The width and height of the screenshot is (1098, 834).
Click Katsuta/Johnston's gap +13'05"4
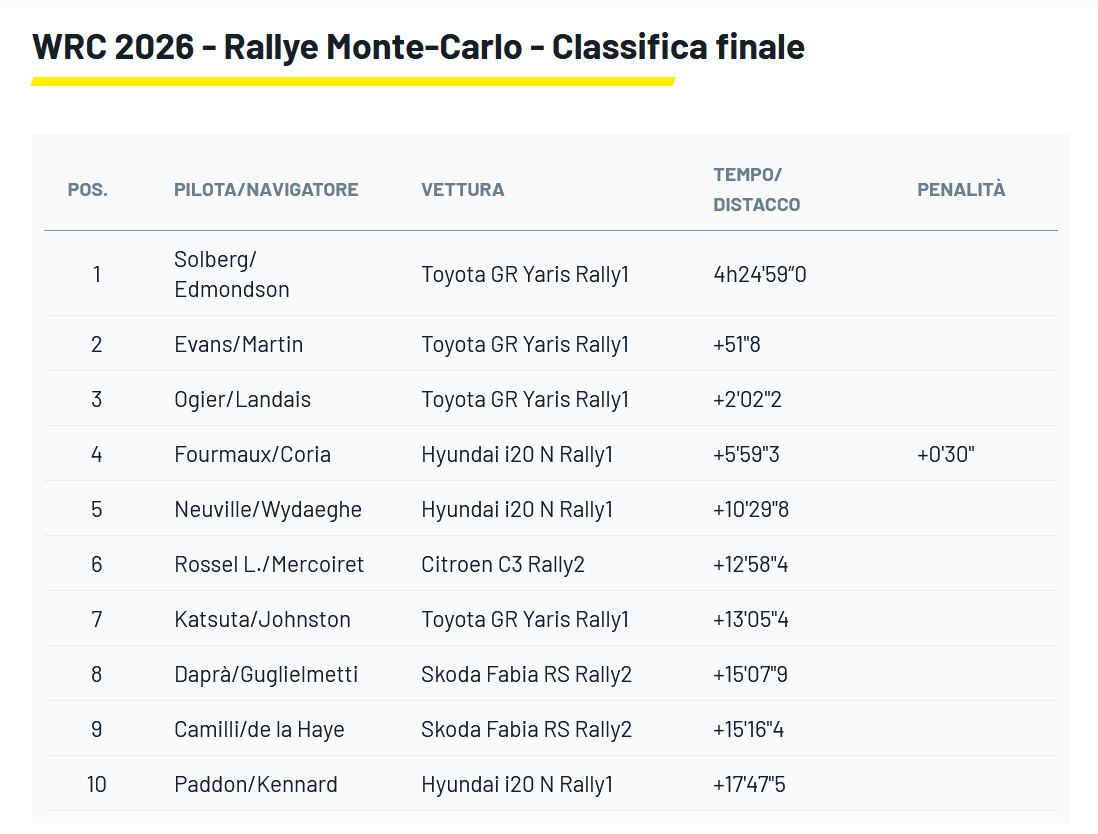[x=751, y=619]
